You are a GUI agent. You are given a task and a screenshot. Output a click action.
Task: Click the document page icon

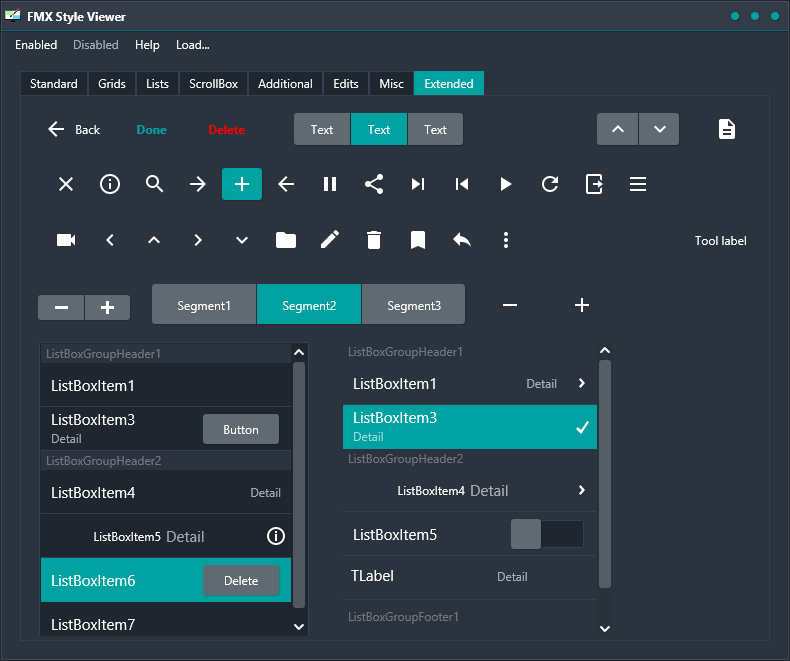727,129
